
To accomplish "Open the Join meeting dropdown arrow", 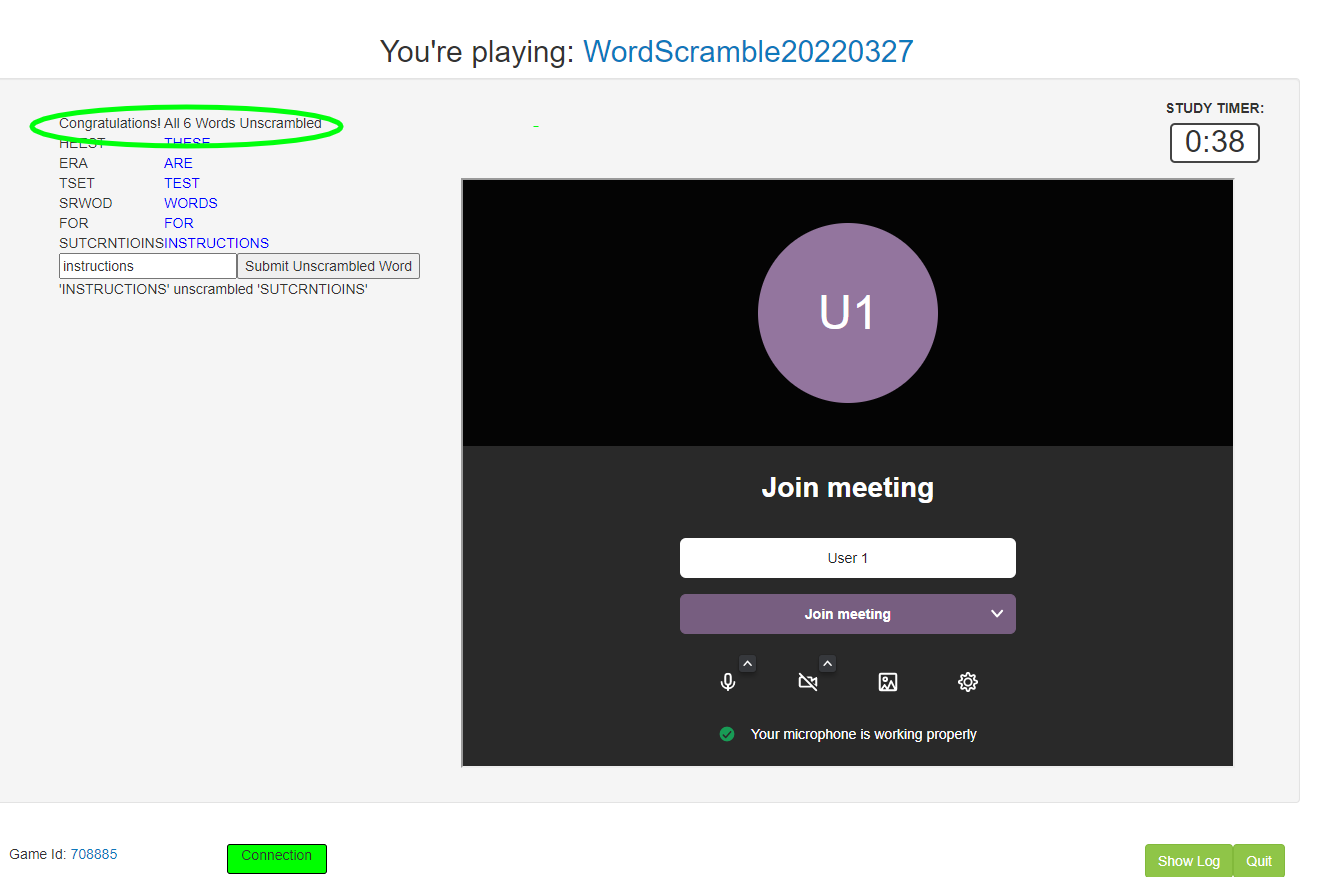I will (997, 614).
